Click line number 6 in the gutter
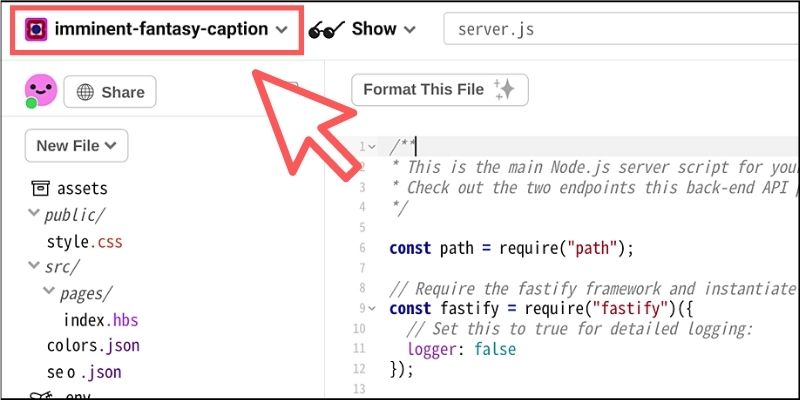Viewport: 800px width, 400px height. (x=362, y=248)
